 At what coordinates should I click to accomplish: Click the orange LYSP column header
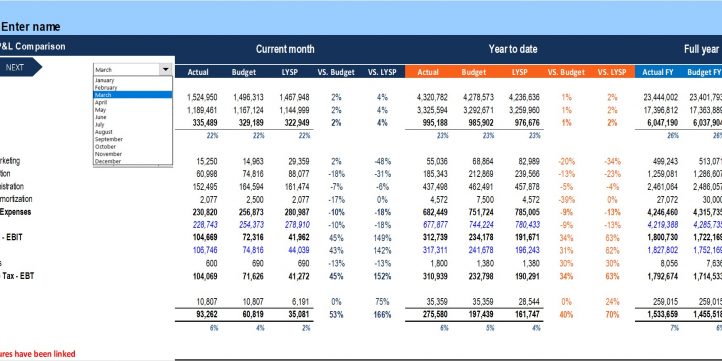pos(520,72)
